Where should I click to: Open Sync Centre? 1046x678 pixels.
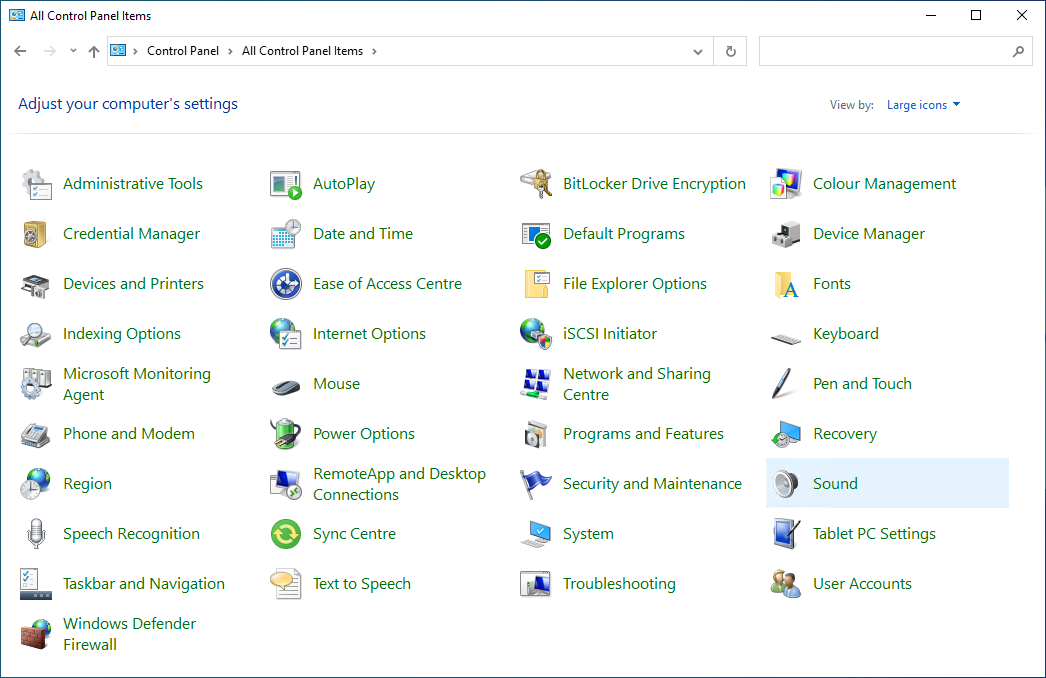pyautogui.click(x=355, y=533)
